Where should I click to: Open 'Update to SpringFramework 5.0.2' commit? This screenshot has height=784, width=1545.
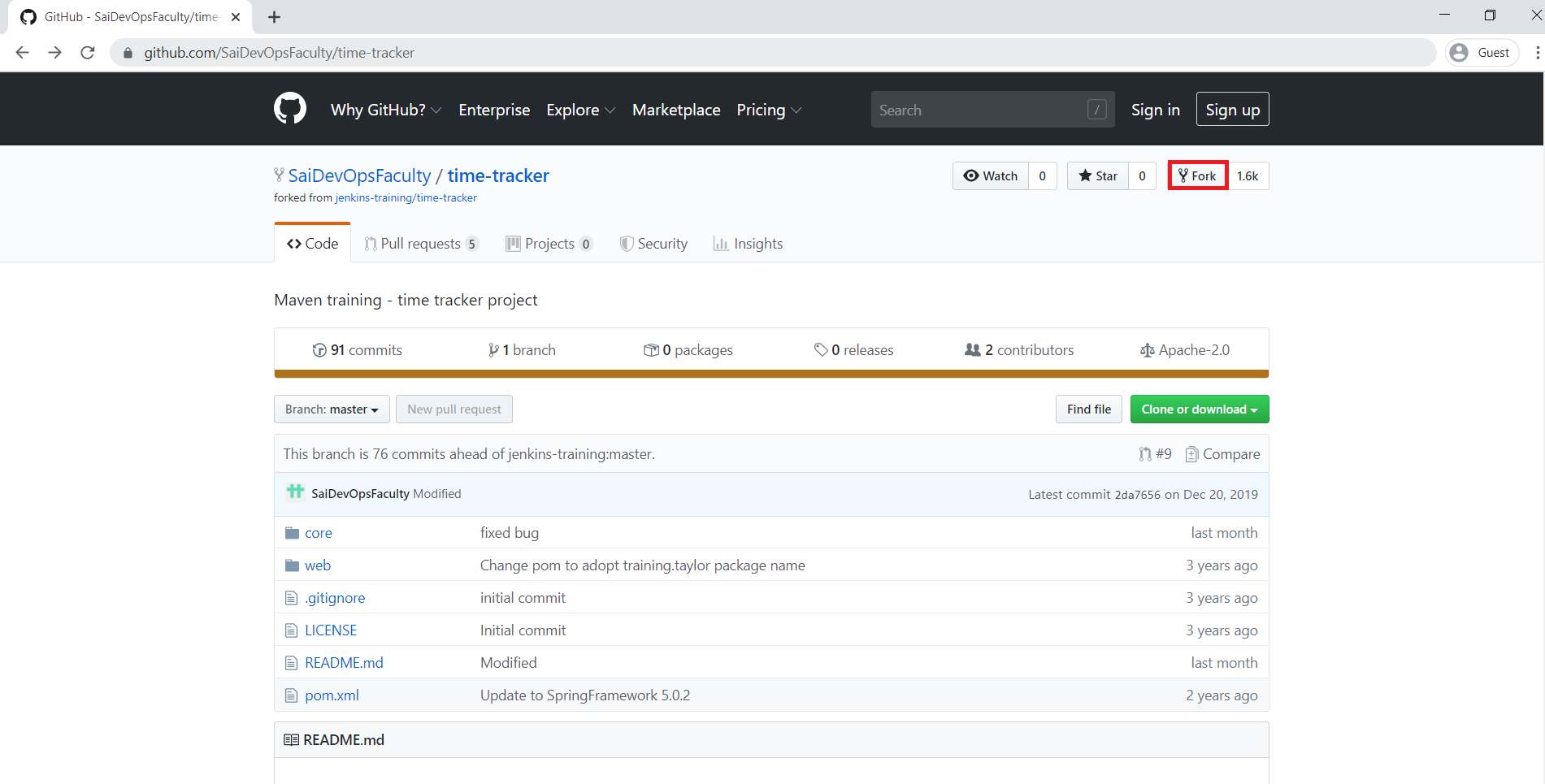(x=585, y=695)
